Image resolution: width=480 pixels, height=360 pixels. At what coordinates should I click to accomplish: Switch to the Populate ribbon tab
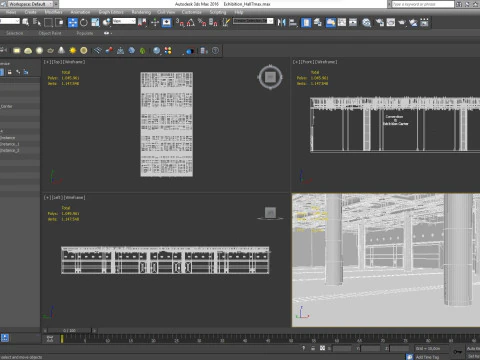(x=85, y=33)
